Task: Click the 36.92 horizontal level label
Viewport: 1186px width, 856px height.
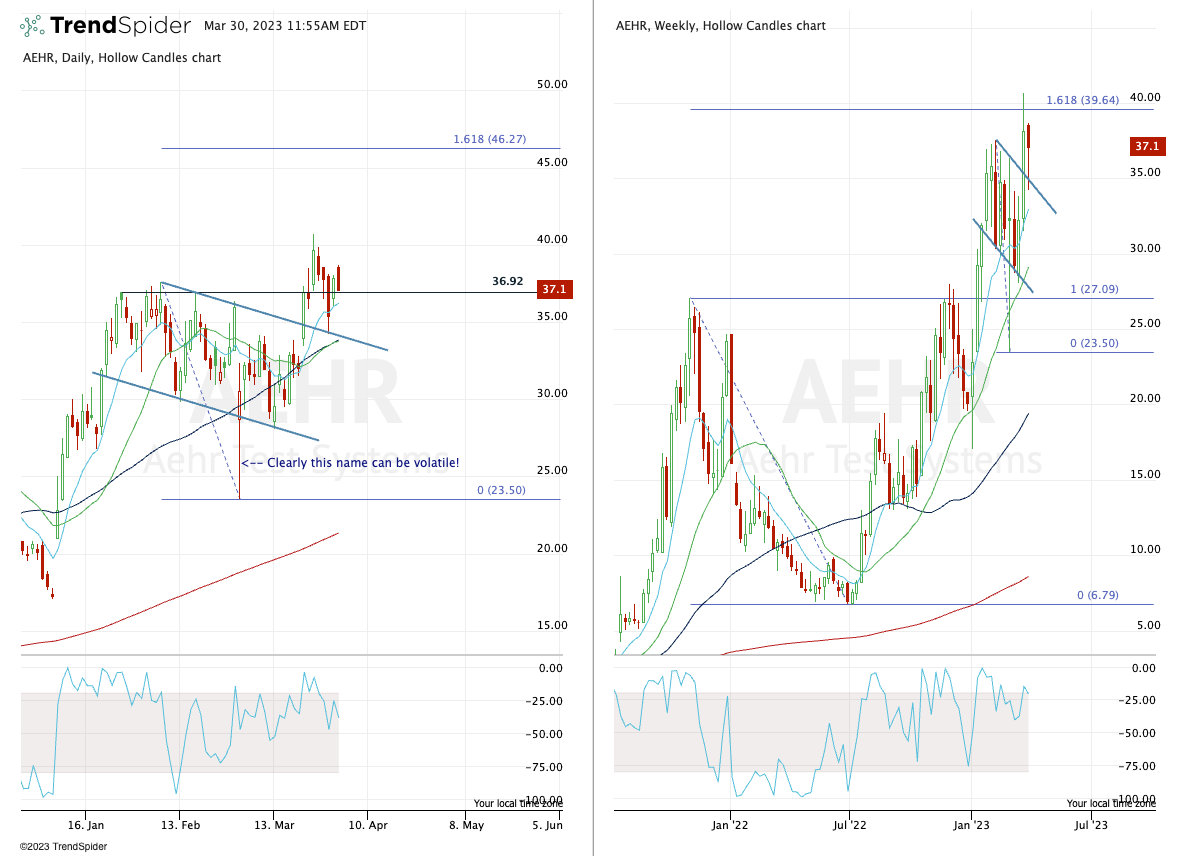Action: coord(508,281)
